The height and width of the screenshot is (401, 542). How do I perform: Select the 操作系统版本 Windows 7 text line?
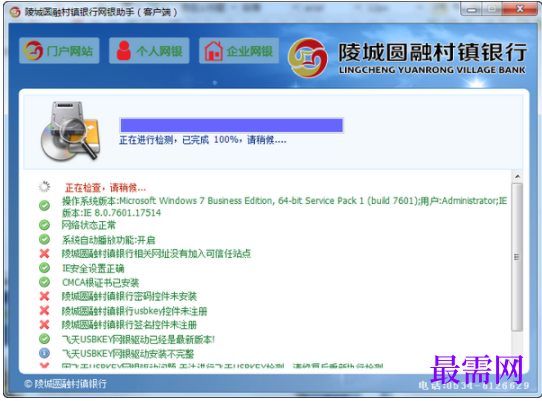pyautogui.click(x=284, y=206)
